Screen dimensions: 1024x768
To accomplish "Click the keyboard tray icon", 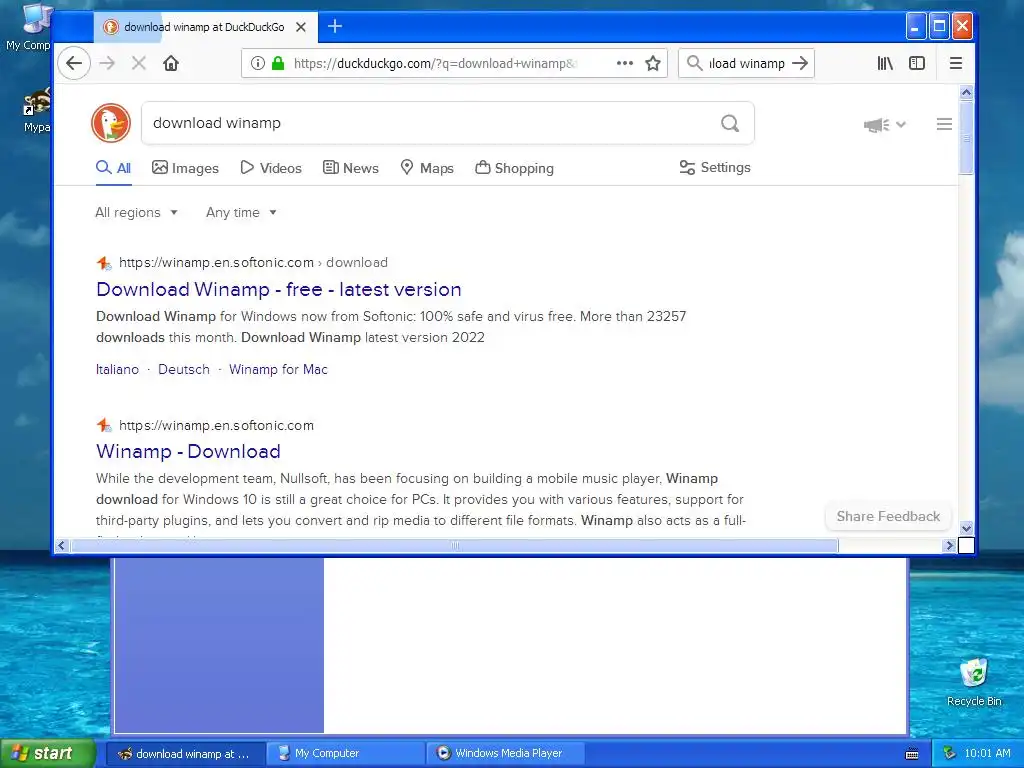I will click(x=912, y=754).
